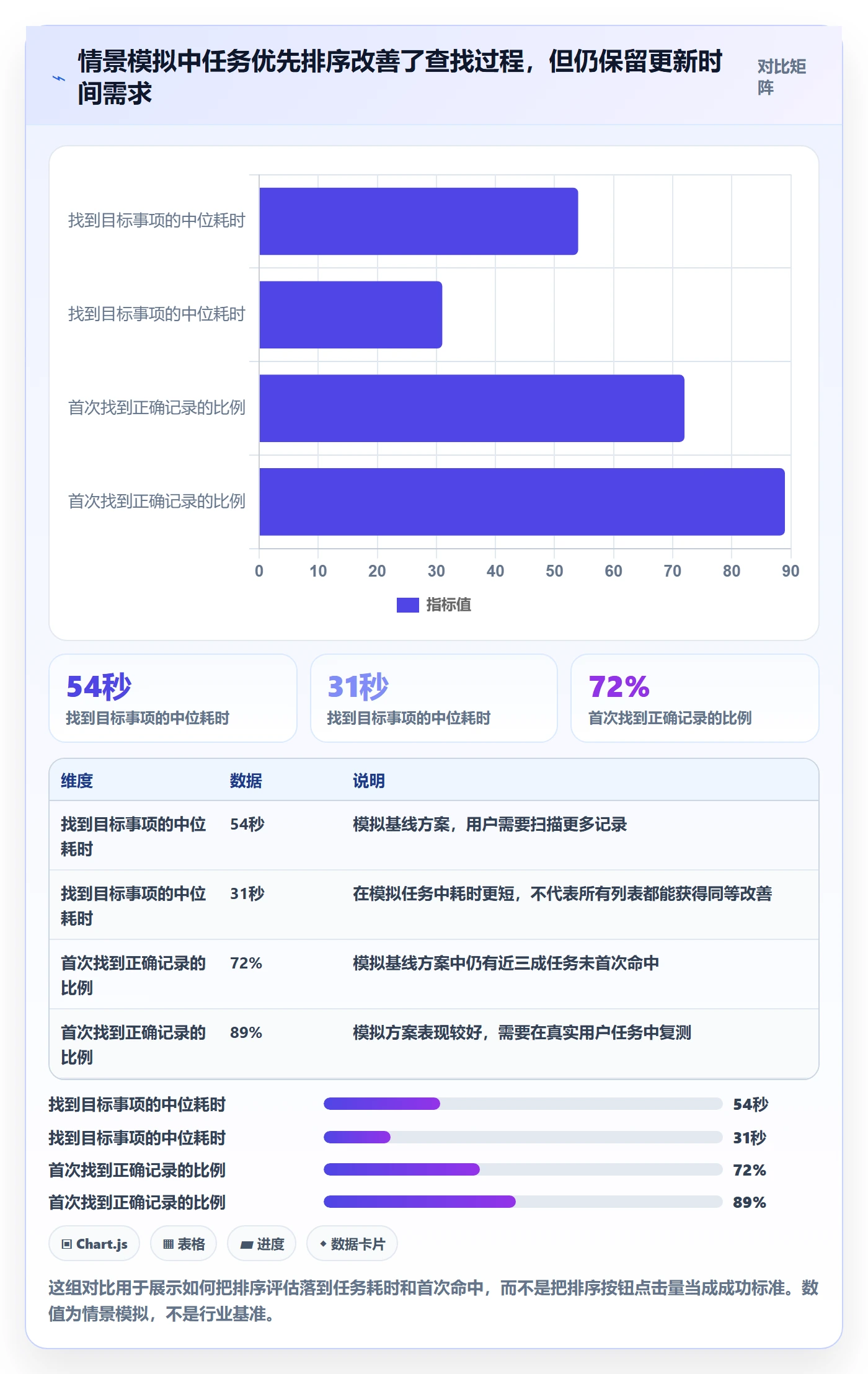Image resolution: width=868 pixels, height=1374 pixels.
Task: Select the 进度 chip
Action: (x=262, y=1243)
